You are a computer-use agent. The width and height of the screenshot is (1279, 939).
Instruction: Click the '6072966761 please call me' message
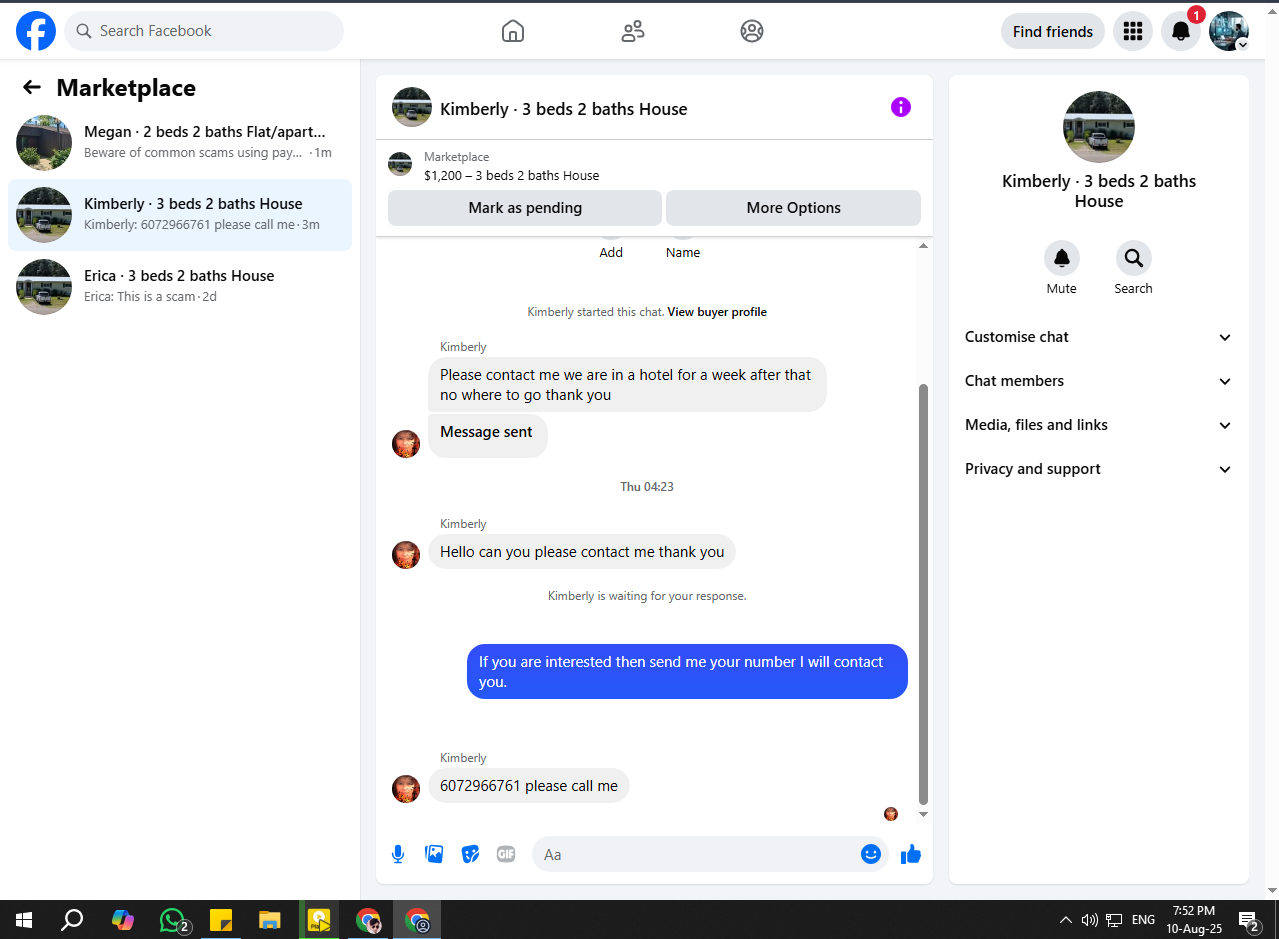(x=529, y=786)
